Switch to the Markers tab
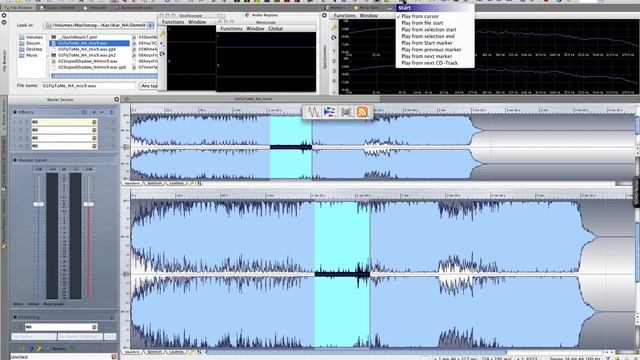Viewport: 640px width, 360px height. (336, 8)
